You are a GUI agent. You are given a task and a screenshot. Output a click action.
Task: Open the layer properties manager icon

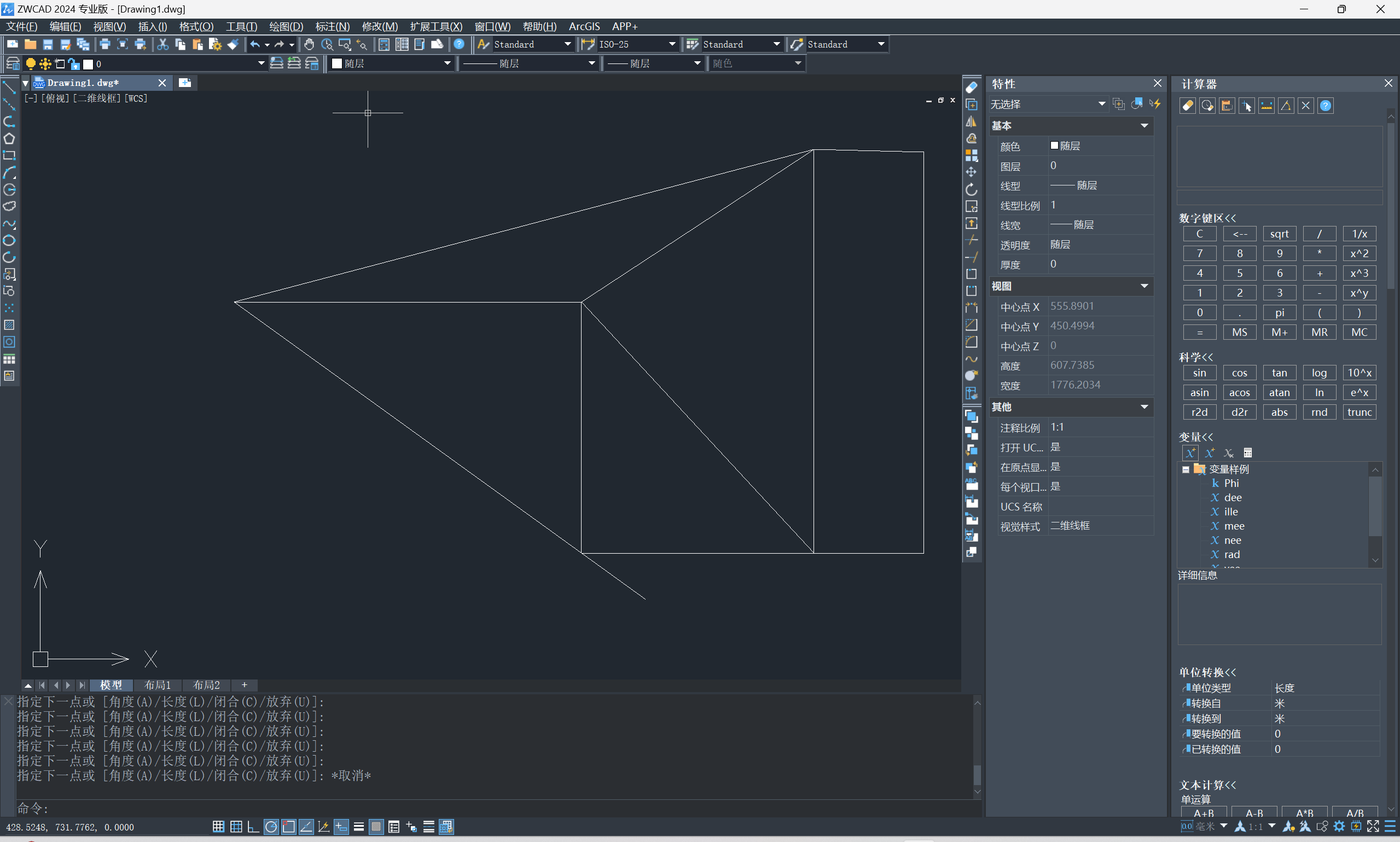click(x=13, y=63)
